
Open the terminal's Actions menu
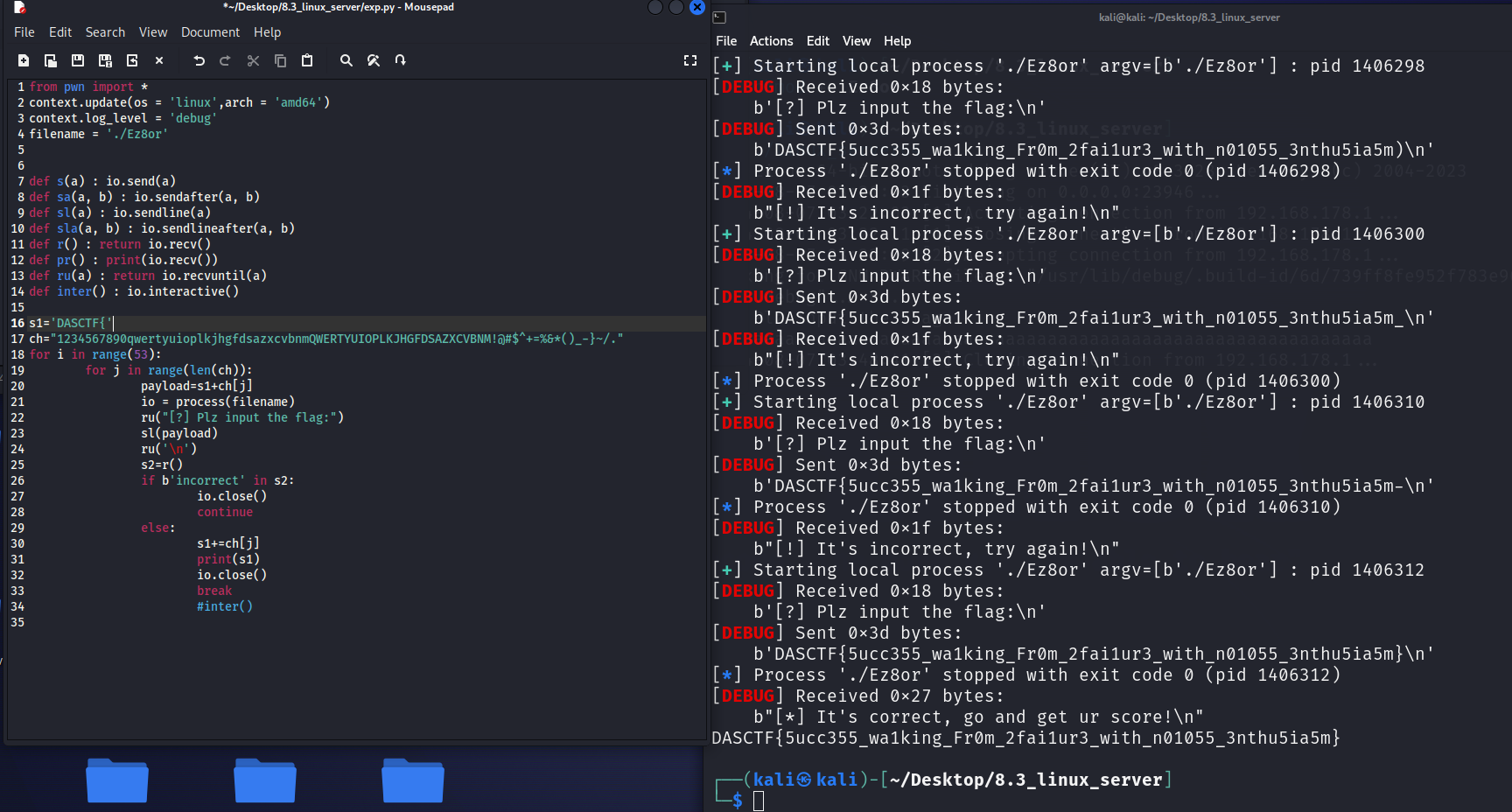pos(771,41)
